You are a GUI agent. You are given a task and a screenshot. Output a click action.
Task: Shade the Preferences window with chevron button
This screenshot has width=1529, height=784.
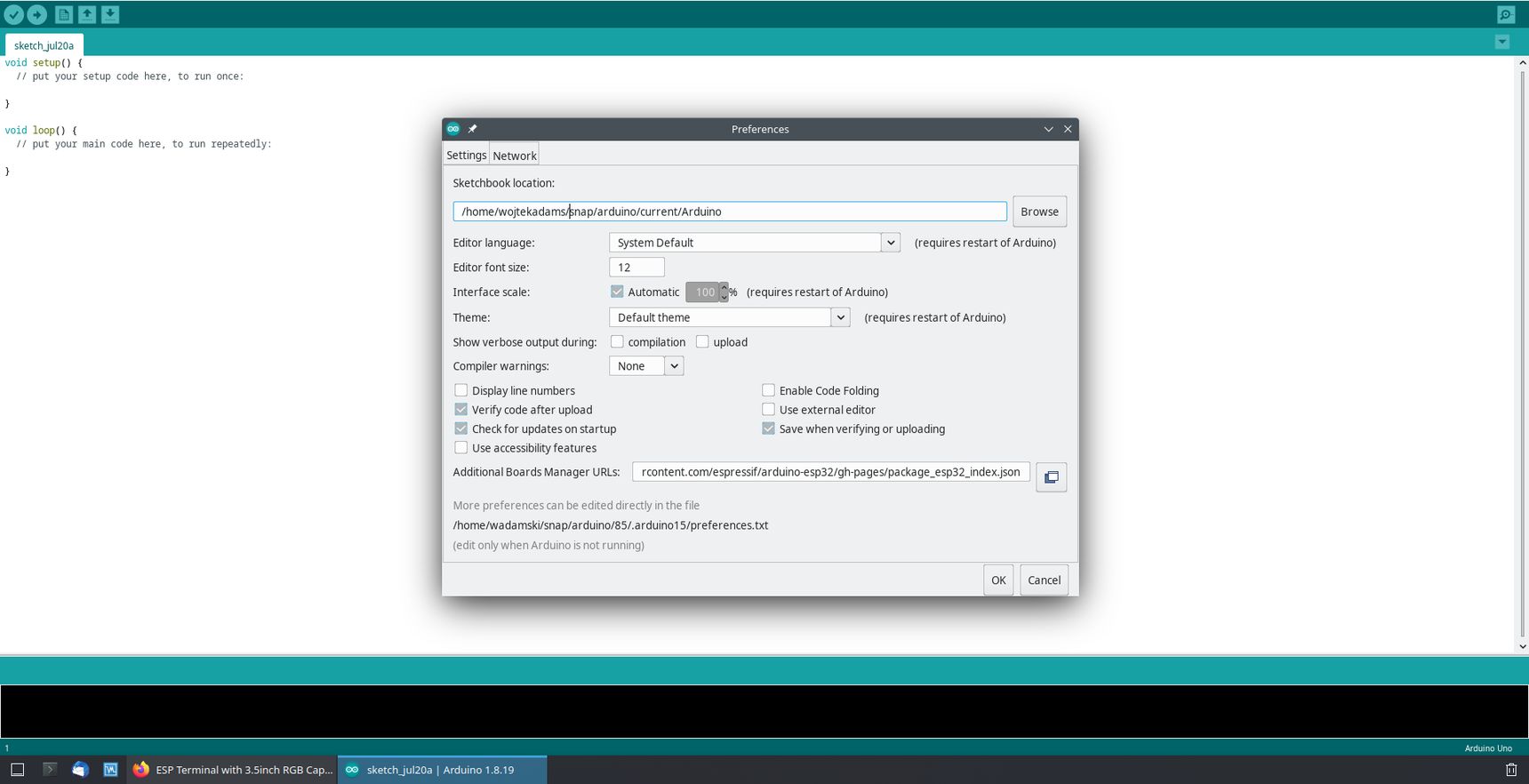point(1048,129)
